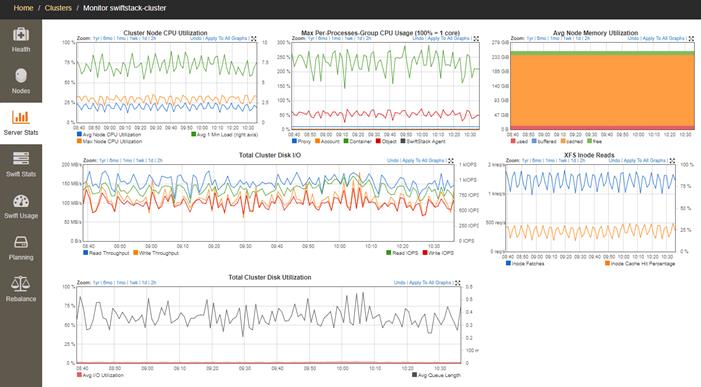Click Undo on XFS Inode Reads graph
The height and width of the screenshot is (387, 701).
pos(614,160)
